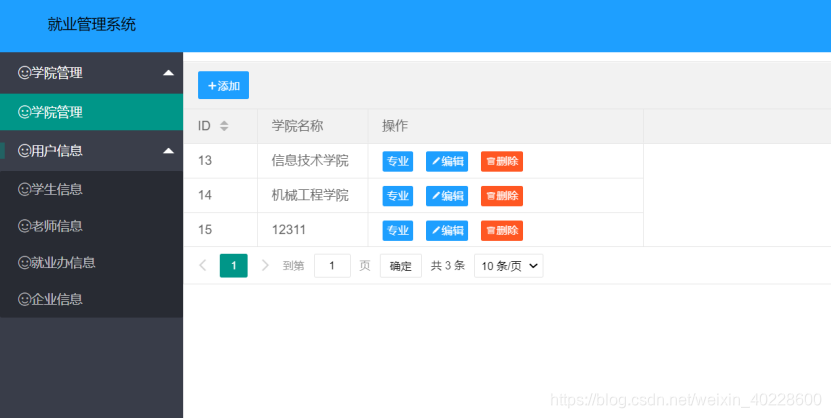This screenshot has width=831, height=418.
Task: Edit the 机械工程学院 row
Action: (447, 196)
